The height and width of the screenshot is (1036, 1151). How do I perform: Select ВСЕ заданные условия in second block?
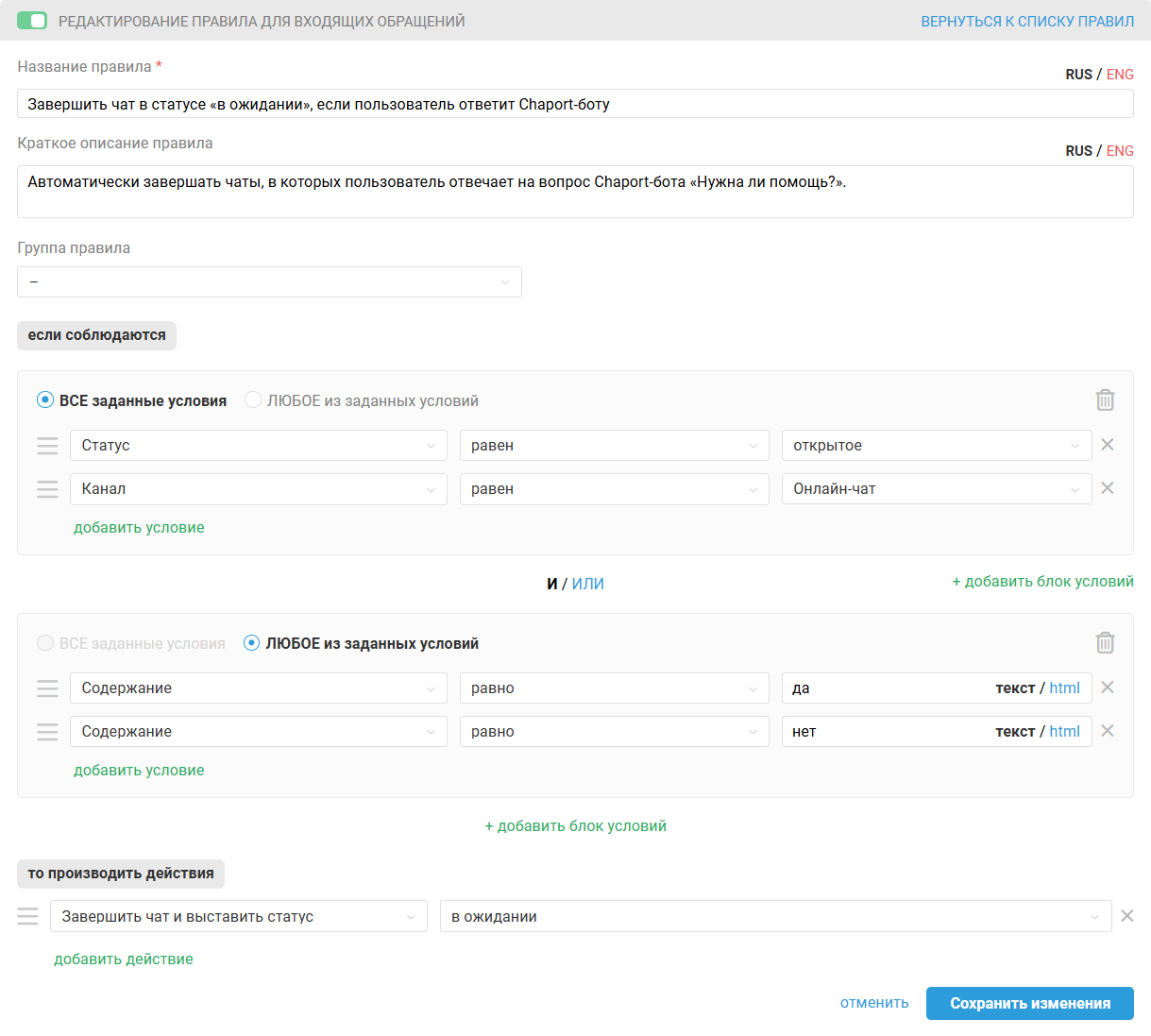[x=131, y=643]
